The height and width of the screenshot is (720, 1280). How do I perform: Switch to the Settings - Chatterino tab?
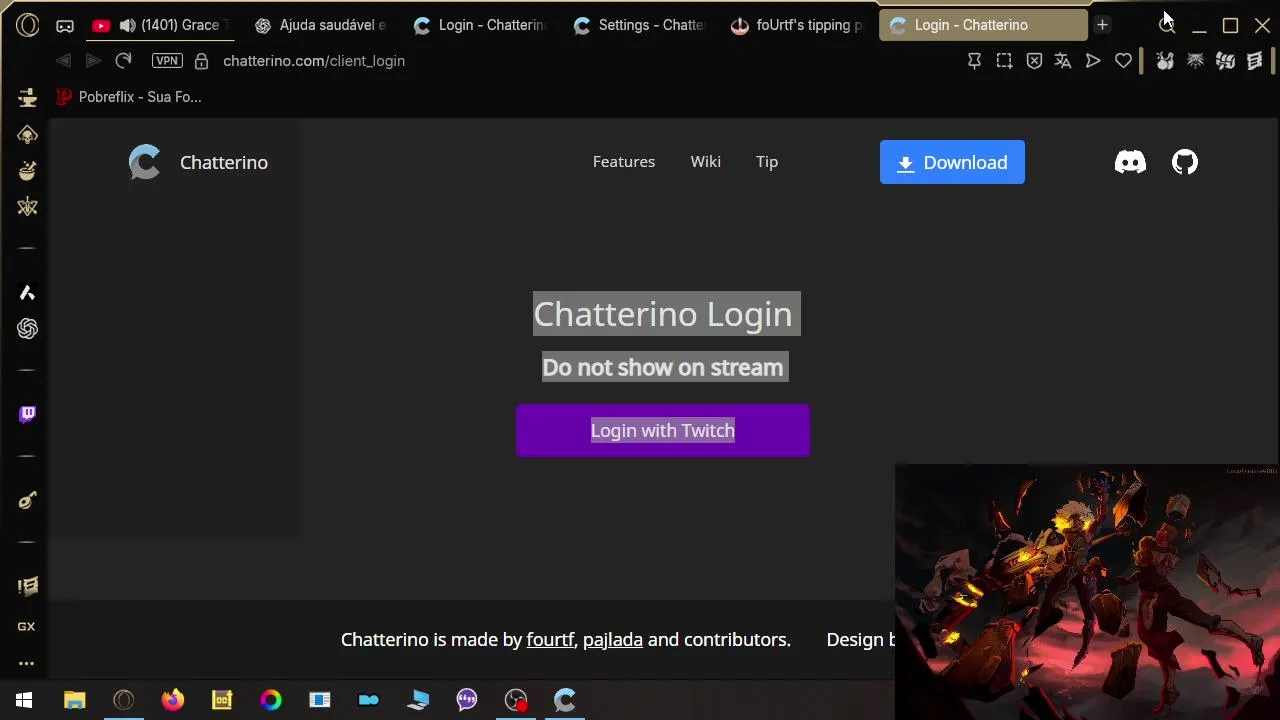pyautogui.click(x=640, y=25)
